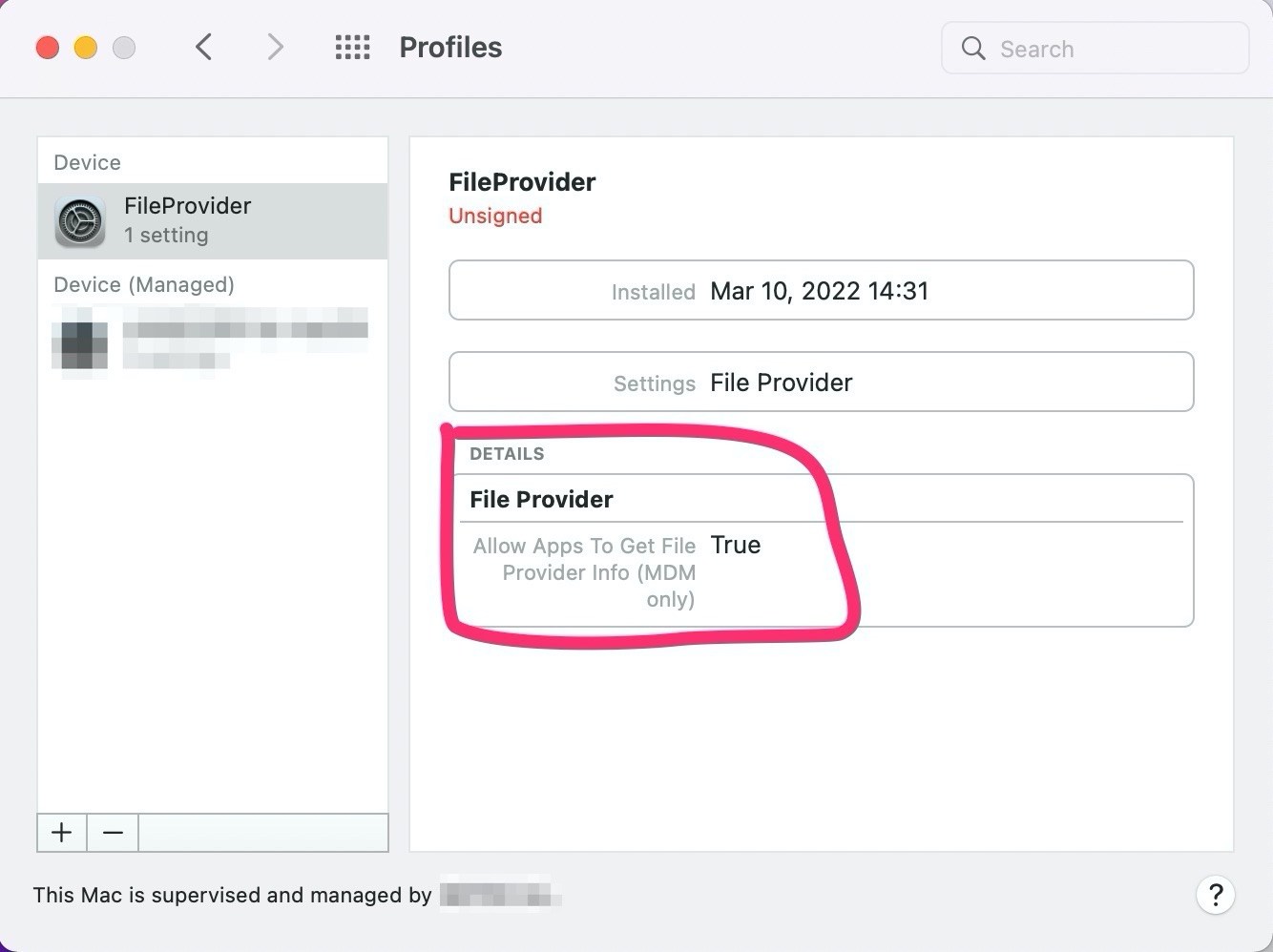Click the red close window button
1273x952 pixels.
coord(48,48)
